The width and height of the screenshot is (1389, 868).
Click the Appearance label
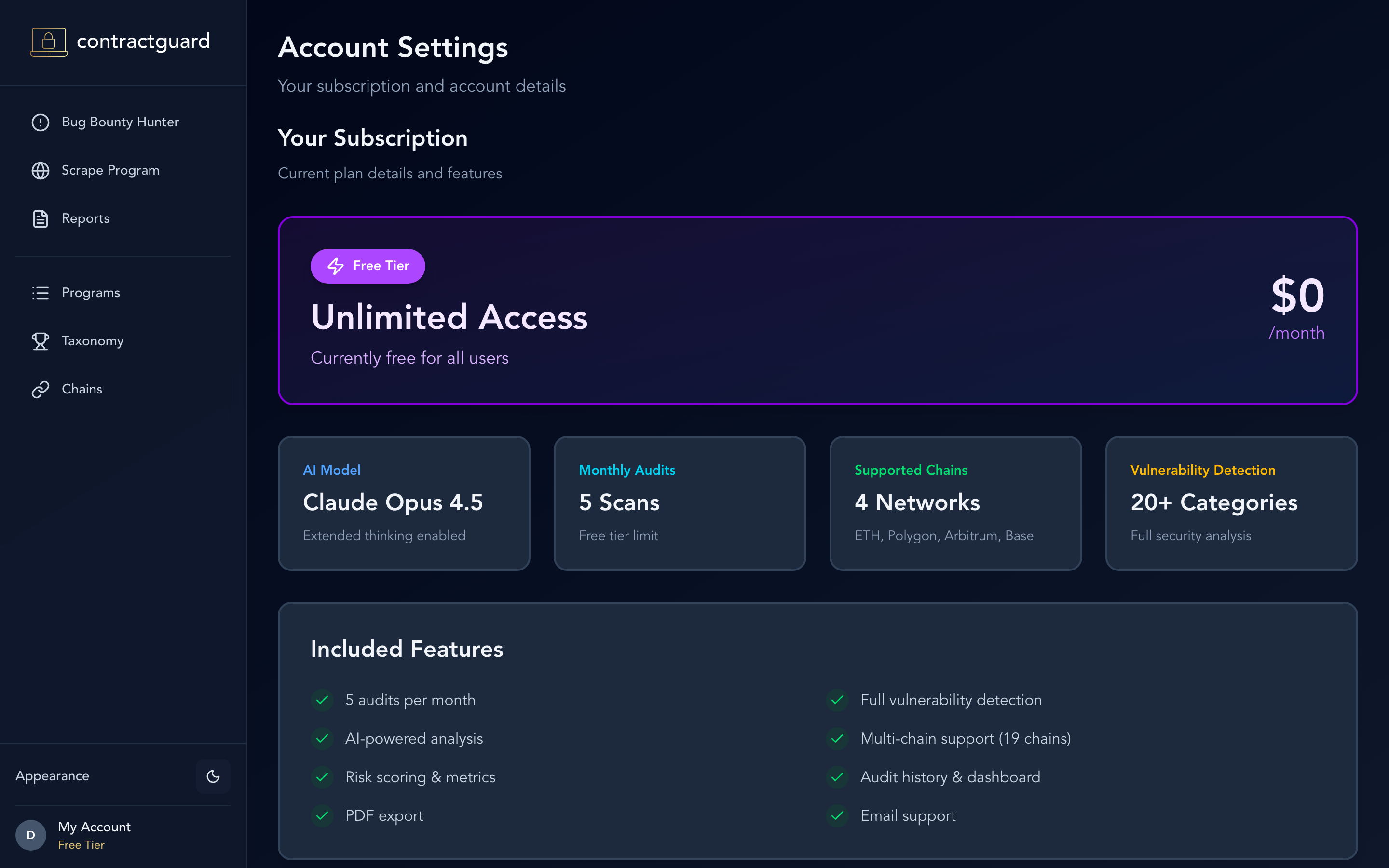pyautogui.click(x=52, y=776)
